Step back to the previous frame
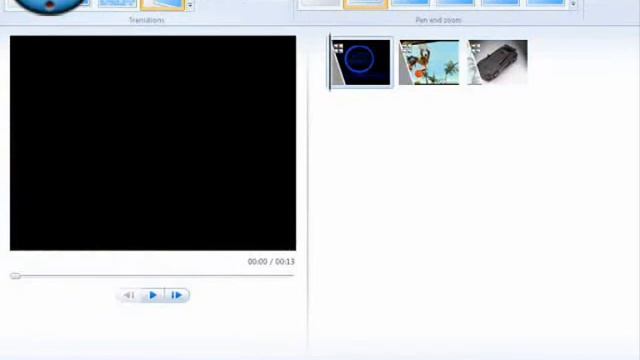The height and width of the screenshot is (360, 640). [x=130, y=295]
